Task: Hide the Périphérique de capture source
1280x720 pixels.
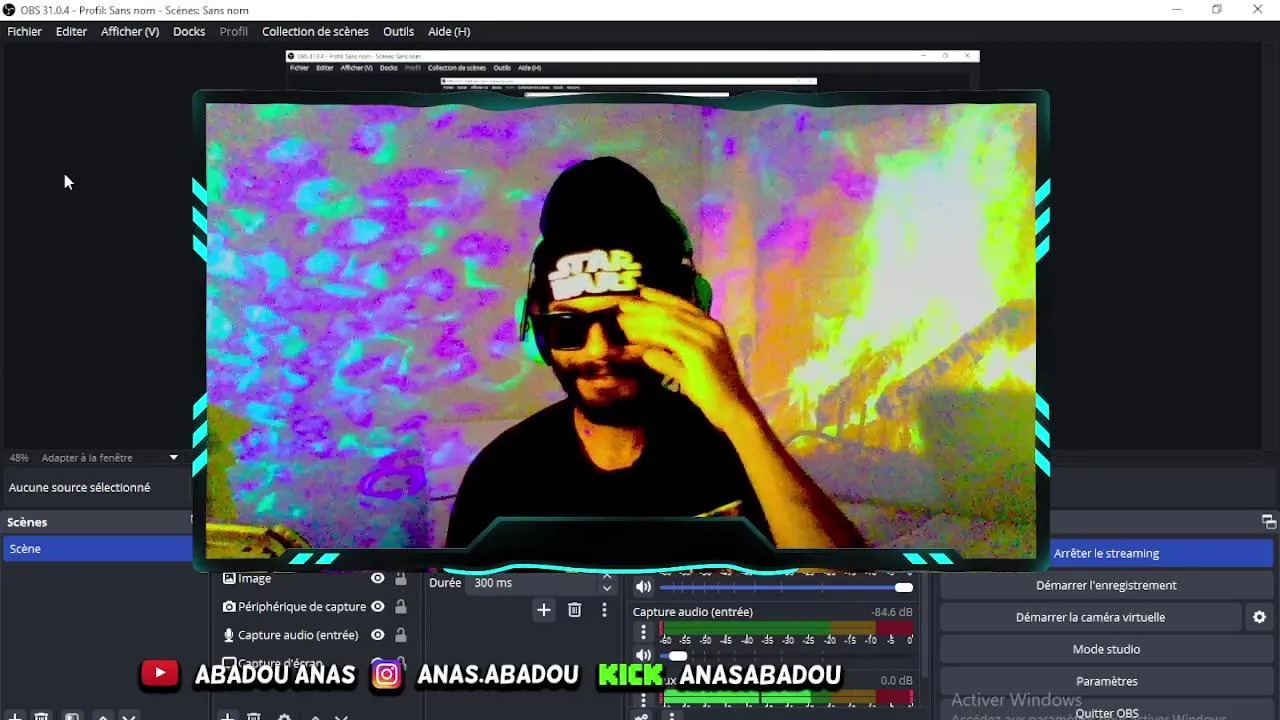Action: (x=378, y=607)
